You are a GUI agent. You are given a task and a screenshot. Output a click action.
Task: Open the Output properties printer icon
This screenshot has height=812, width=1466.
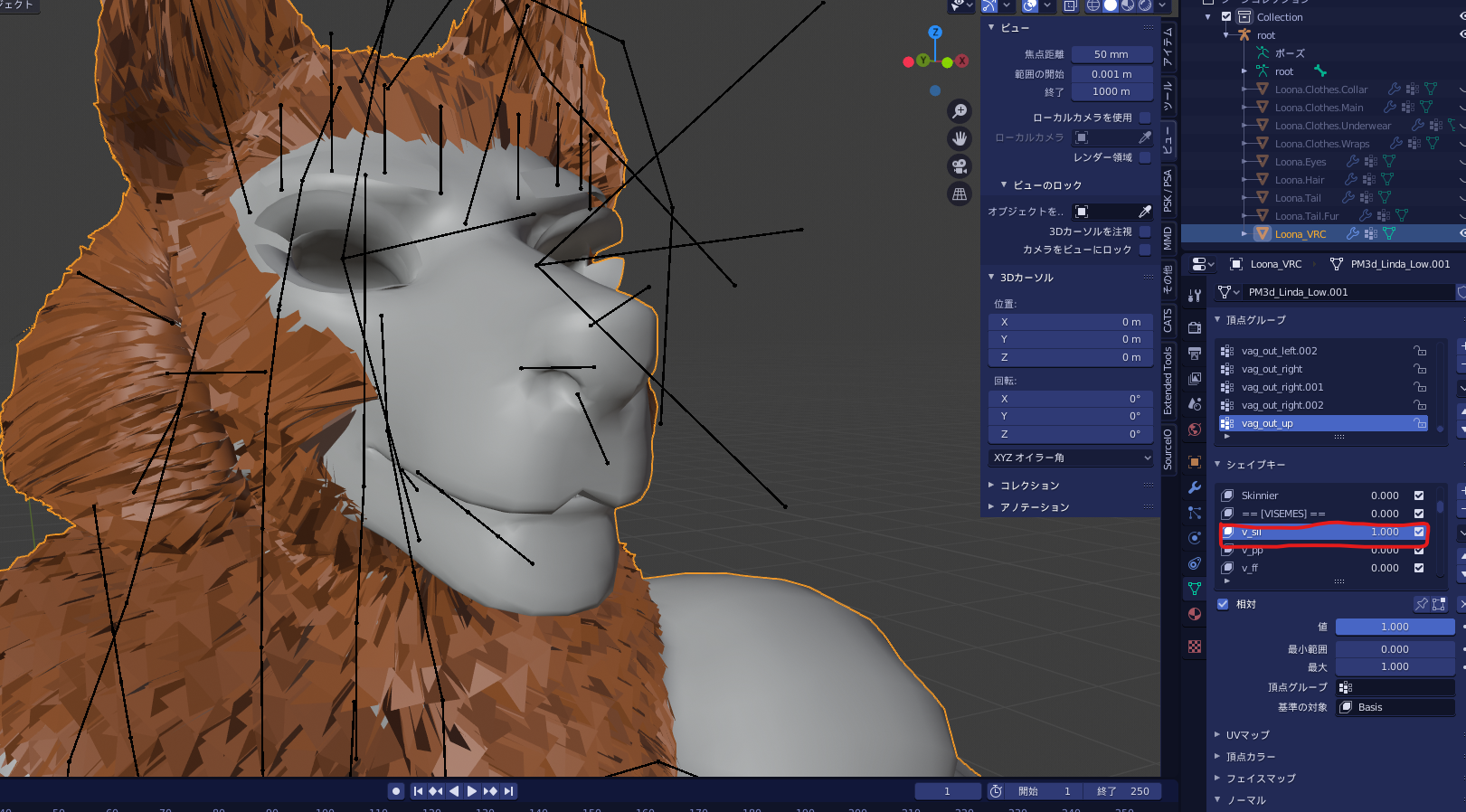coord(1195,353)
